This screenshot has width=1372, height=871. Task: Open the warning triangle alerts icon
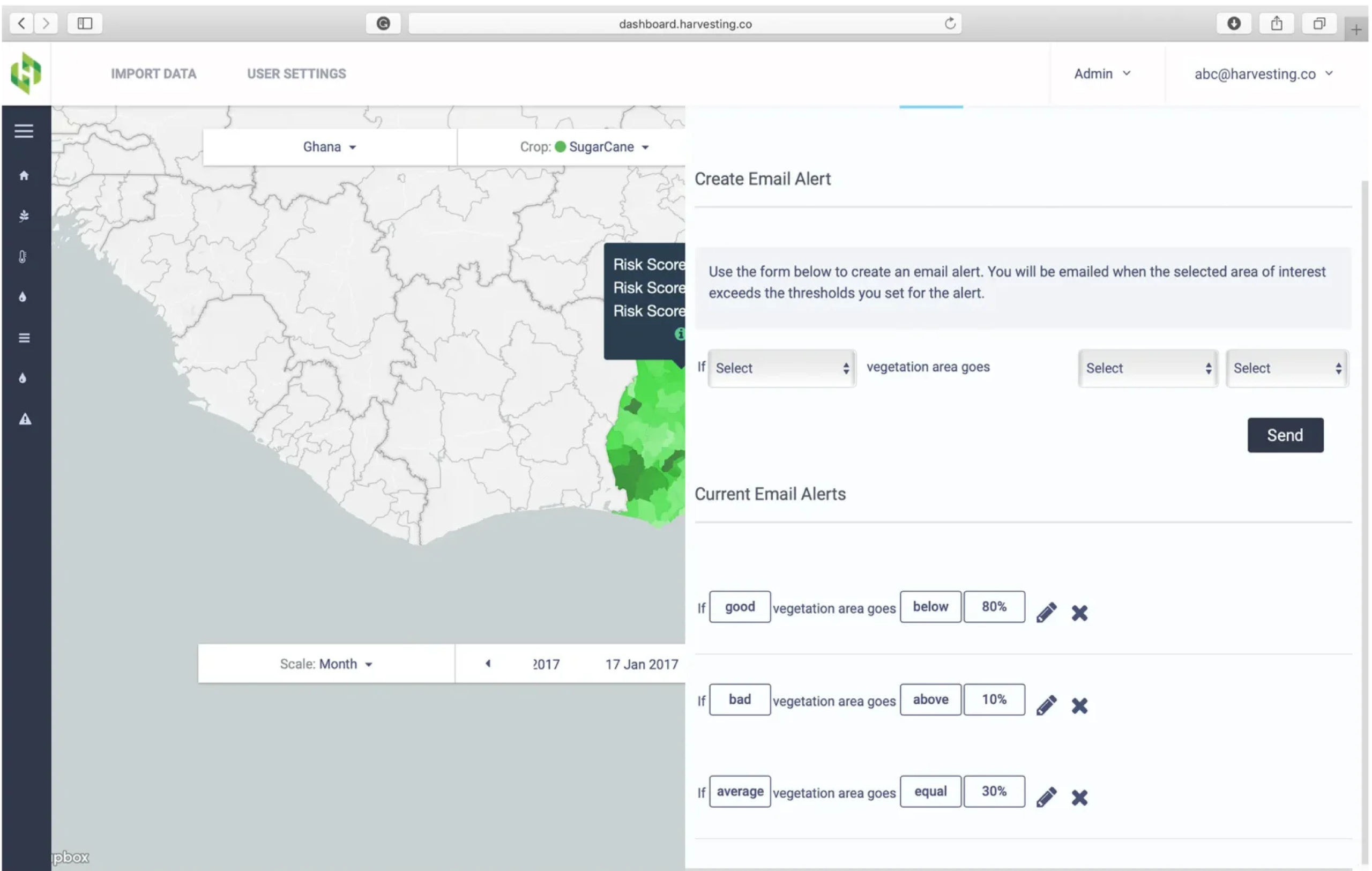click(25, 419)
